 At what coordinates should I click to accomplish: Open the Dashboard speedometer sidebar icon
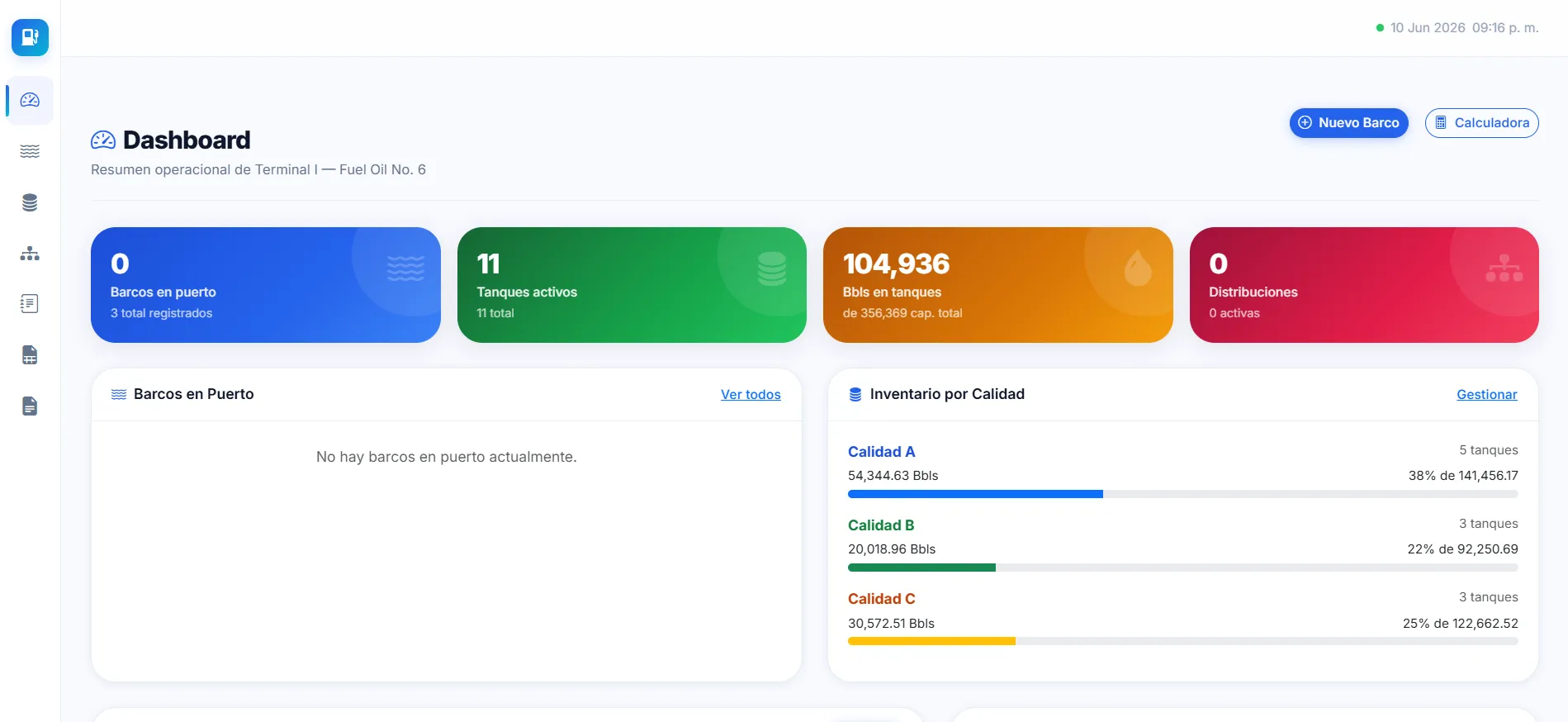click(x=30, y=100)
